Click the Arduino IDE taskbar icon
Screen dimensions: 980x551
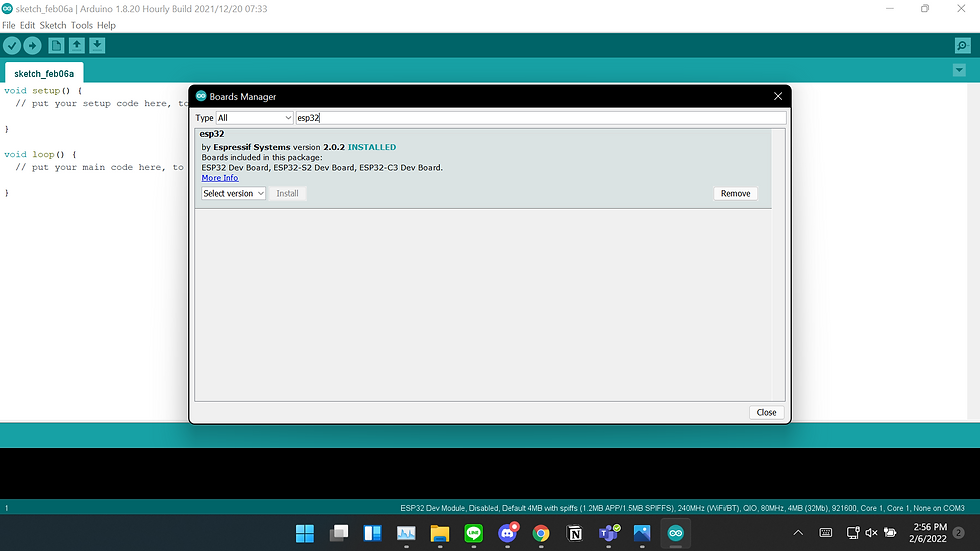click(x=676, y=533)
